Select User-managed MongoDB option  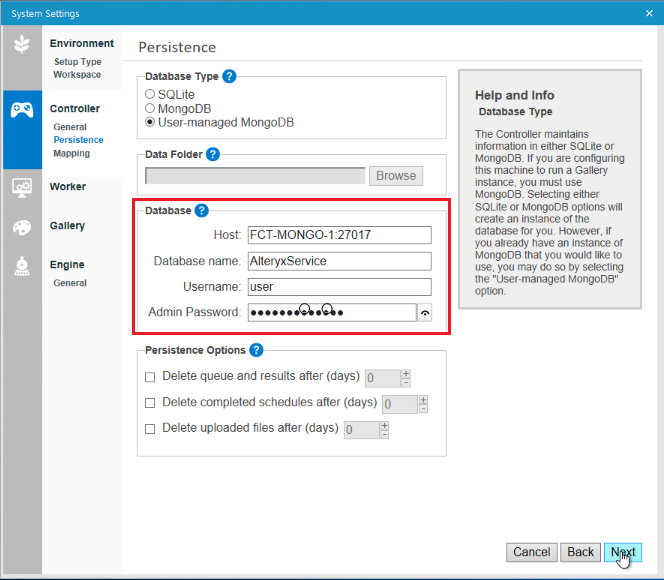point(150,122)
